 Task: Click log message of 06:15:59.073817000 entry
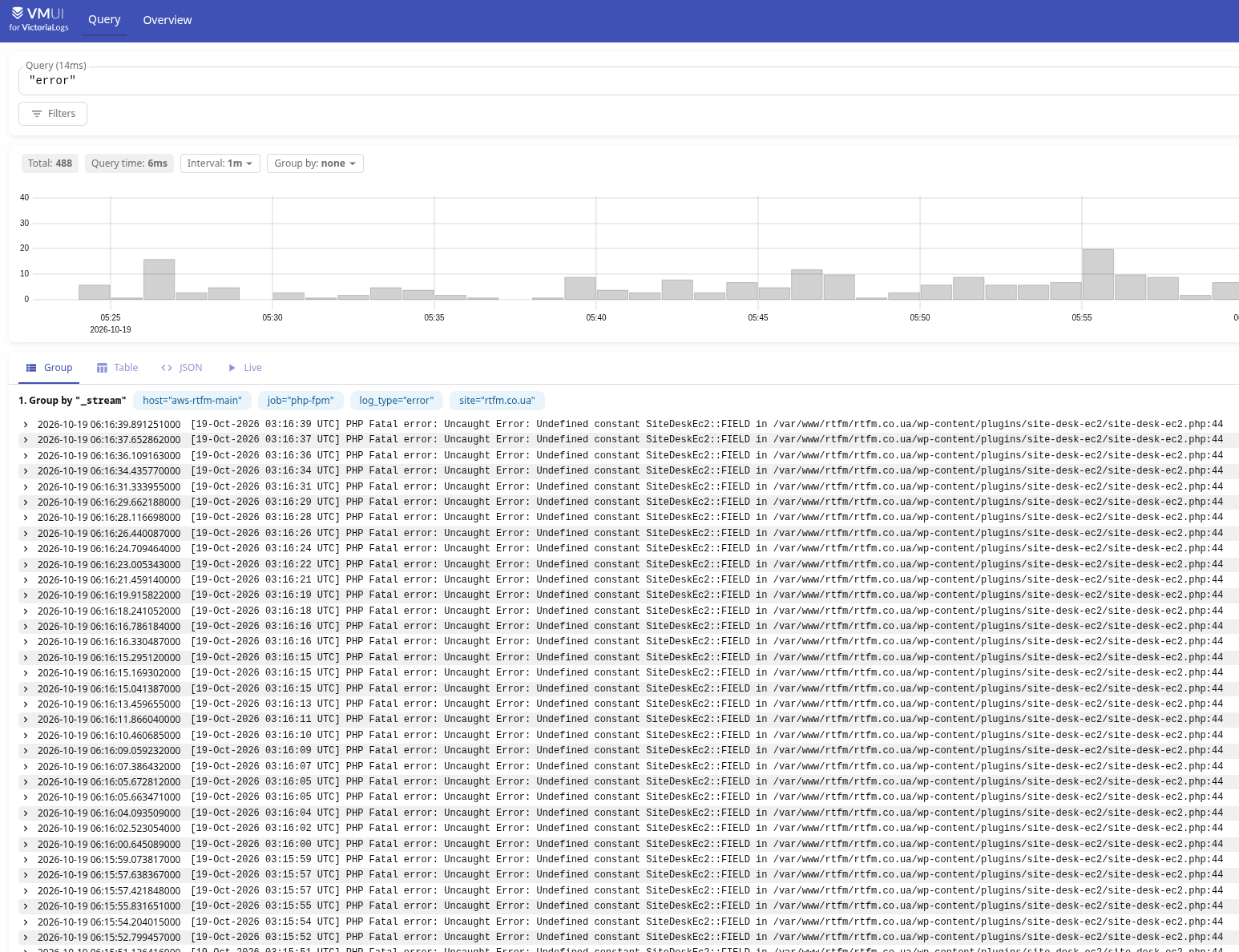(x=707, y=860)
